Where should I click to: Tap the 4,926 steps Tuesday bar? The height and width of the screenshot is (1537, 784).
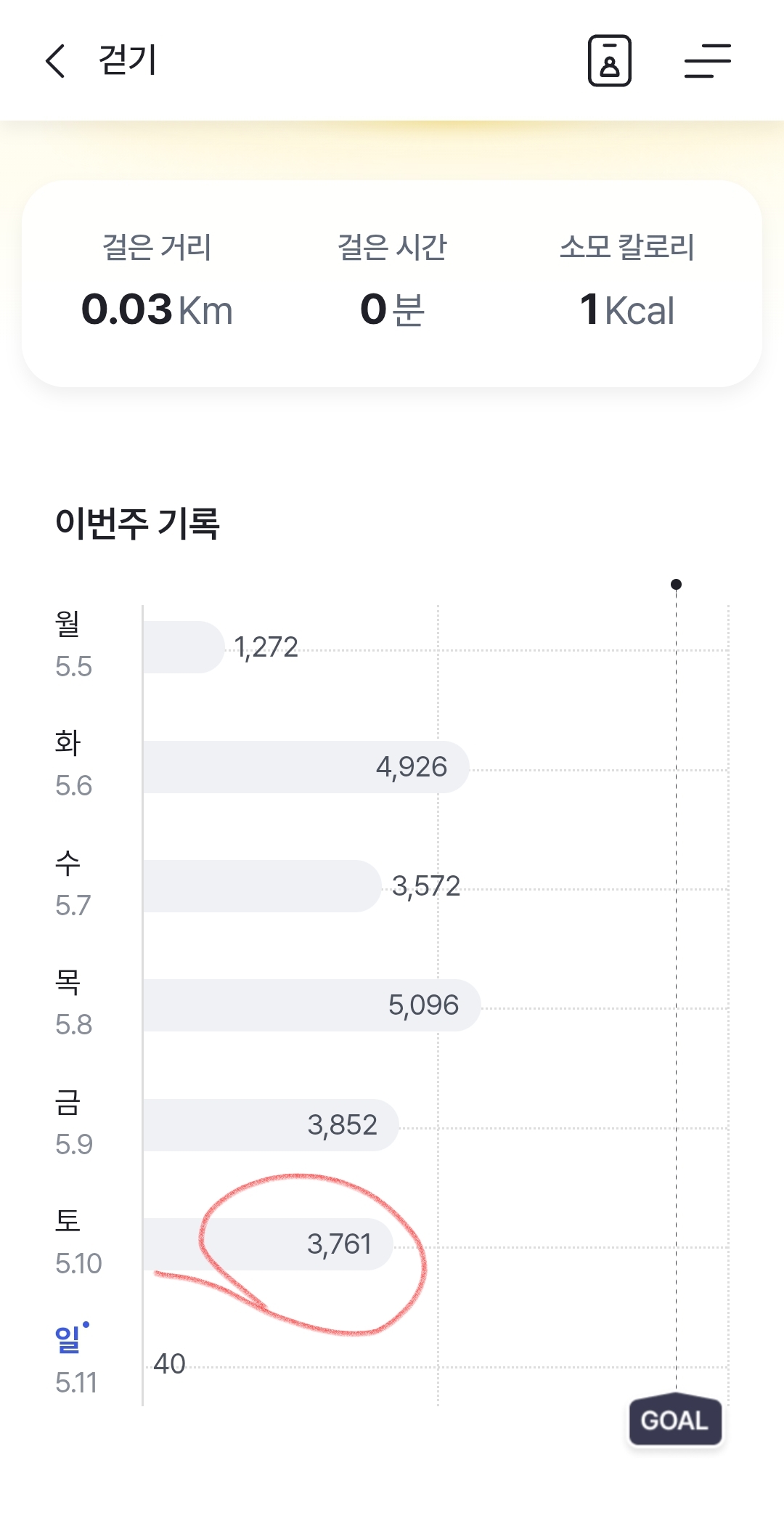point(305,766)
